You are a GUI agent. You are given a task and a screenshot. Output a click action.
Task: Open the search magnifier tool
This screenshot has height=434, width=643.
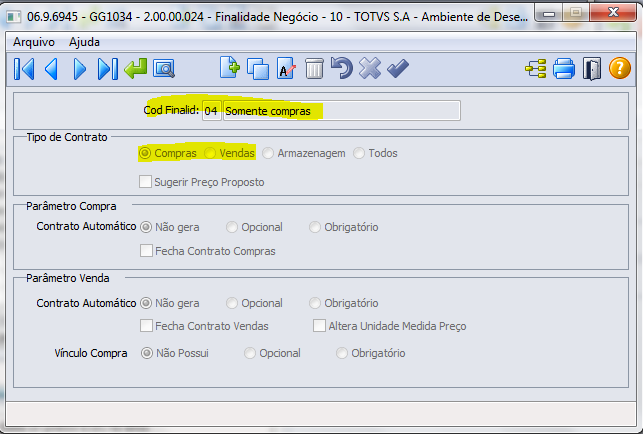[x=164, y=69]
